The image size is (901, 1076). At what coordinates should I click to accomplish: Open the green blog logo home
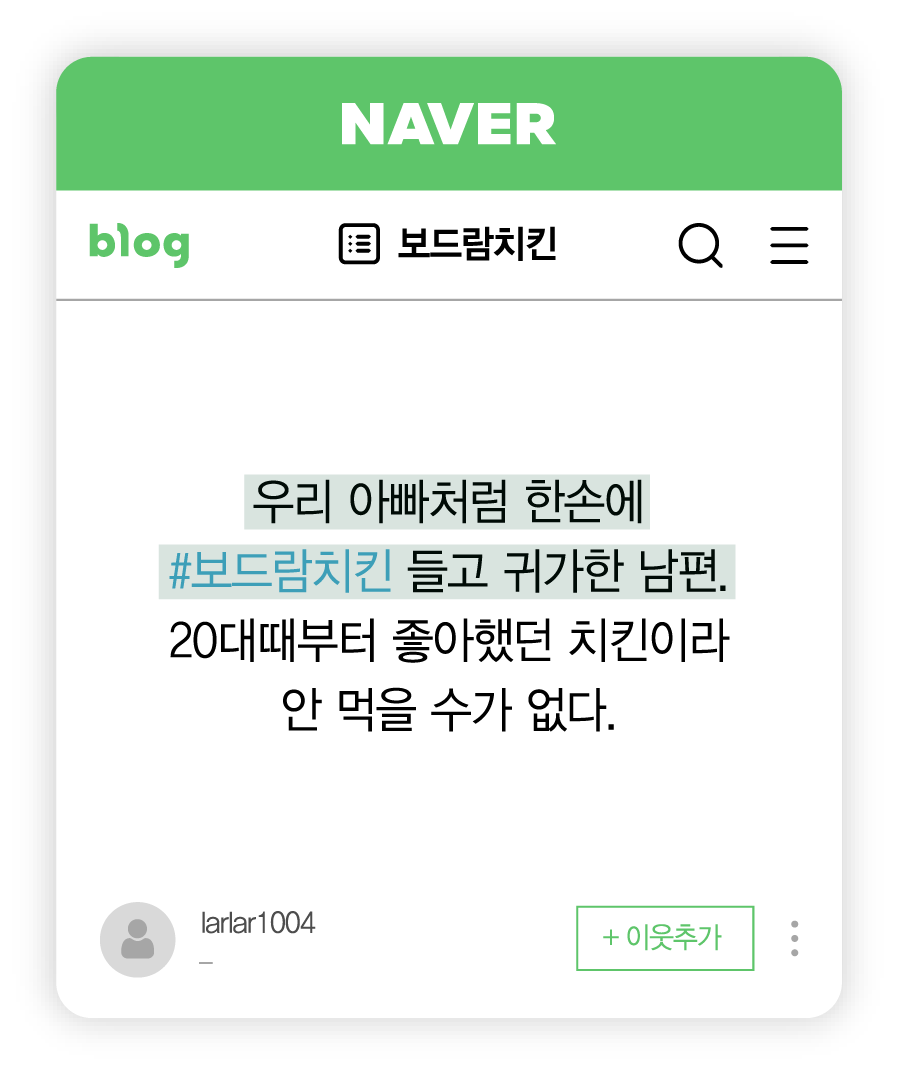click(139, 244)
